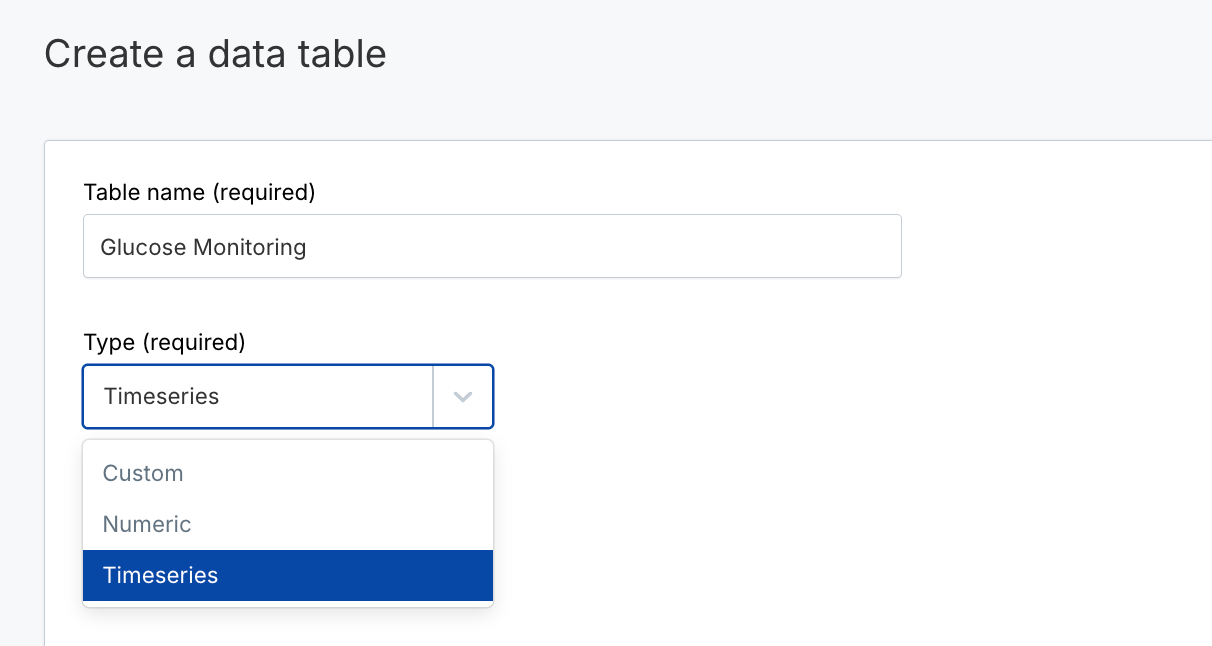Focus the Table name input field
The width and height of the screenshot is (1212, 646).
[492, 246]
